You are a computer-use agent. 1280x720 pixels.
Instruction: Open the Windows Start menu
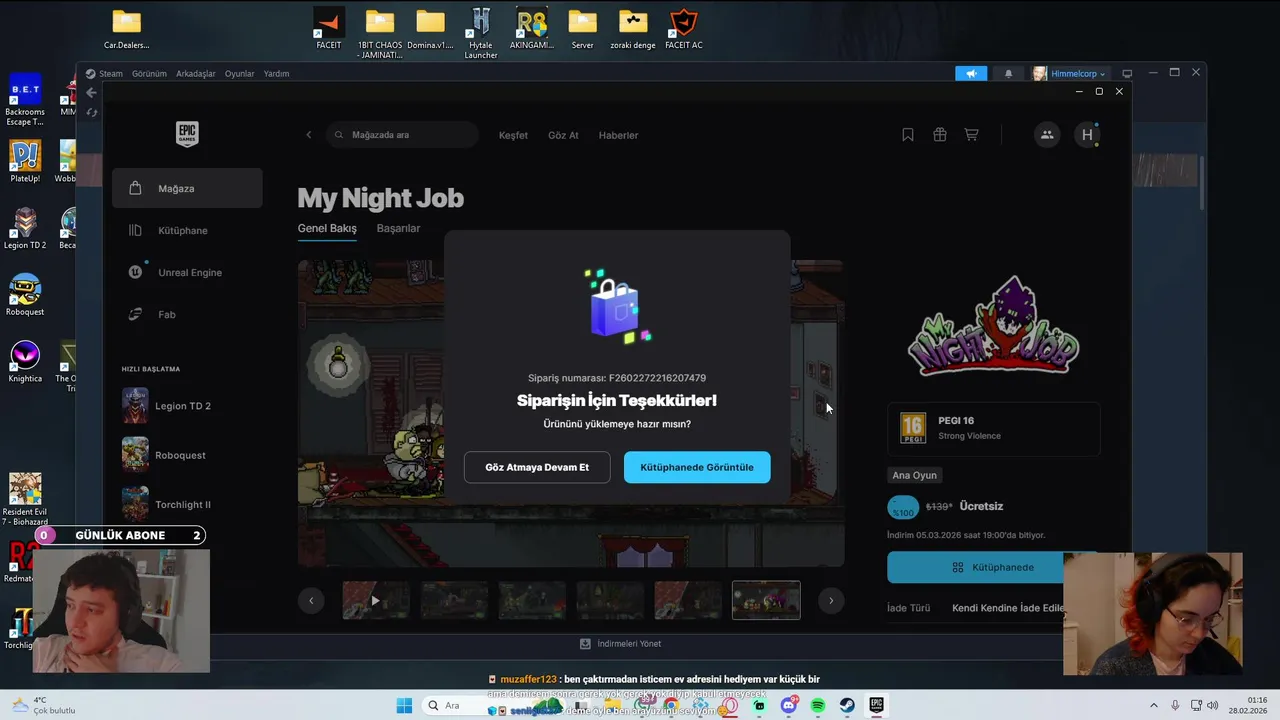(x=404, y=705)
